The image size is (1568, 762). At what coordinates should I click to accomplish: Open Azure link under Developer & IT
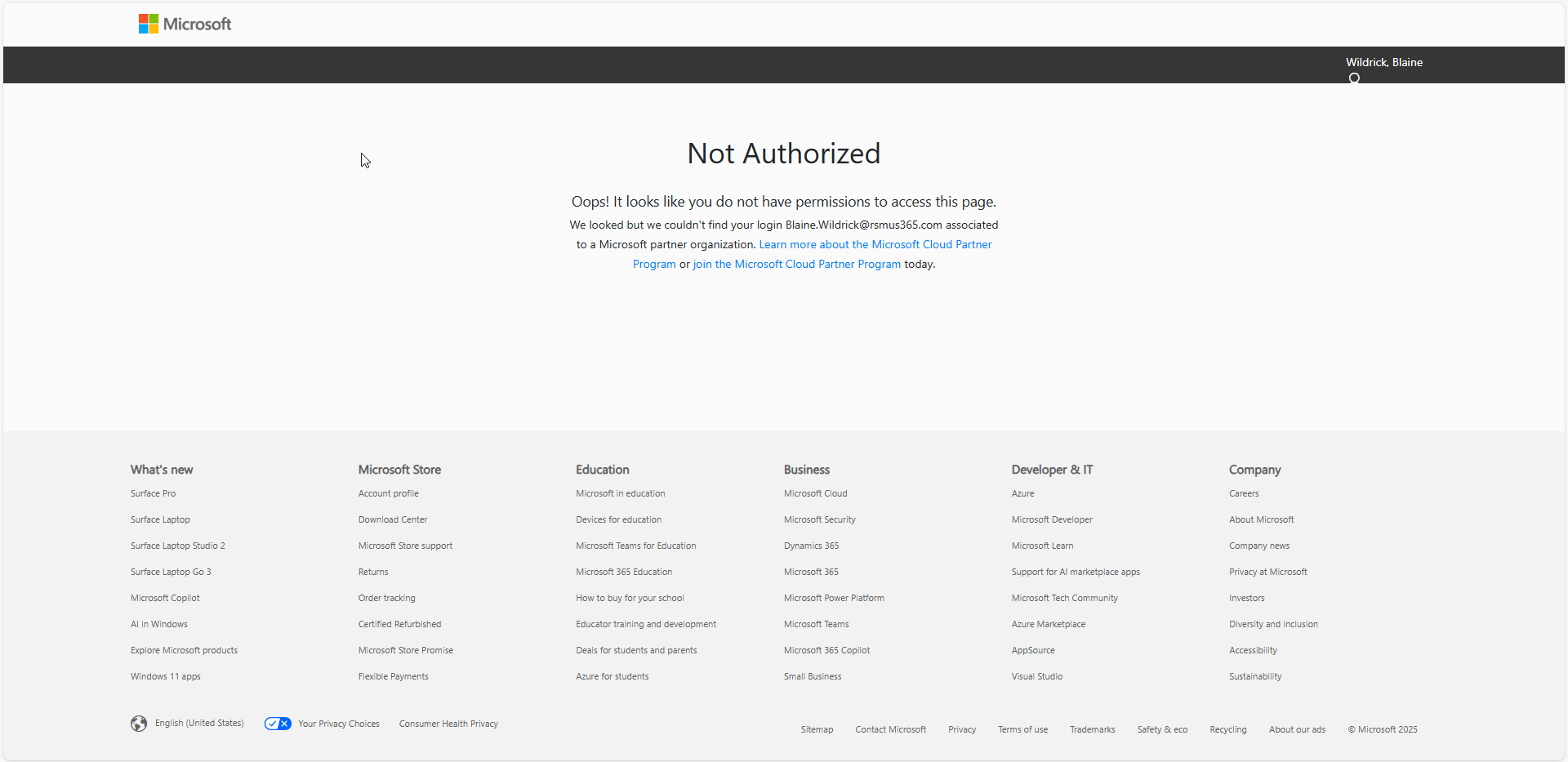point(1023,493)
